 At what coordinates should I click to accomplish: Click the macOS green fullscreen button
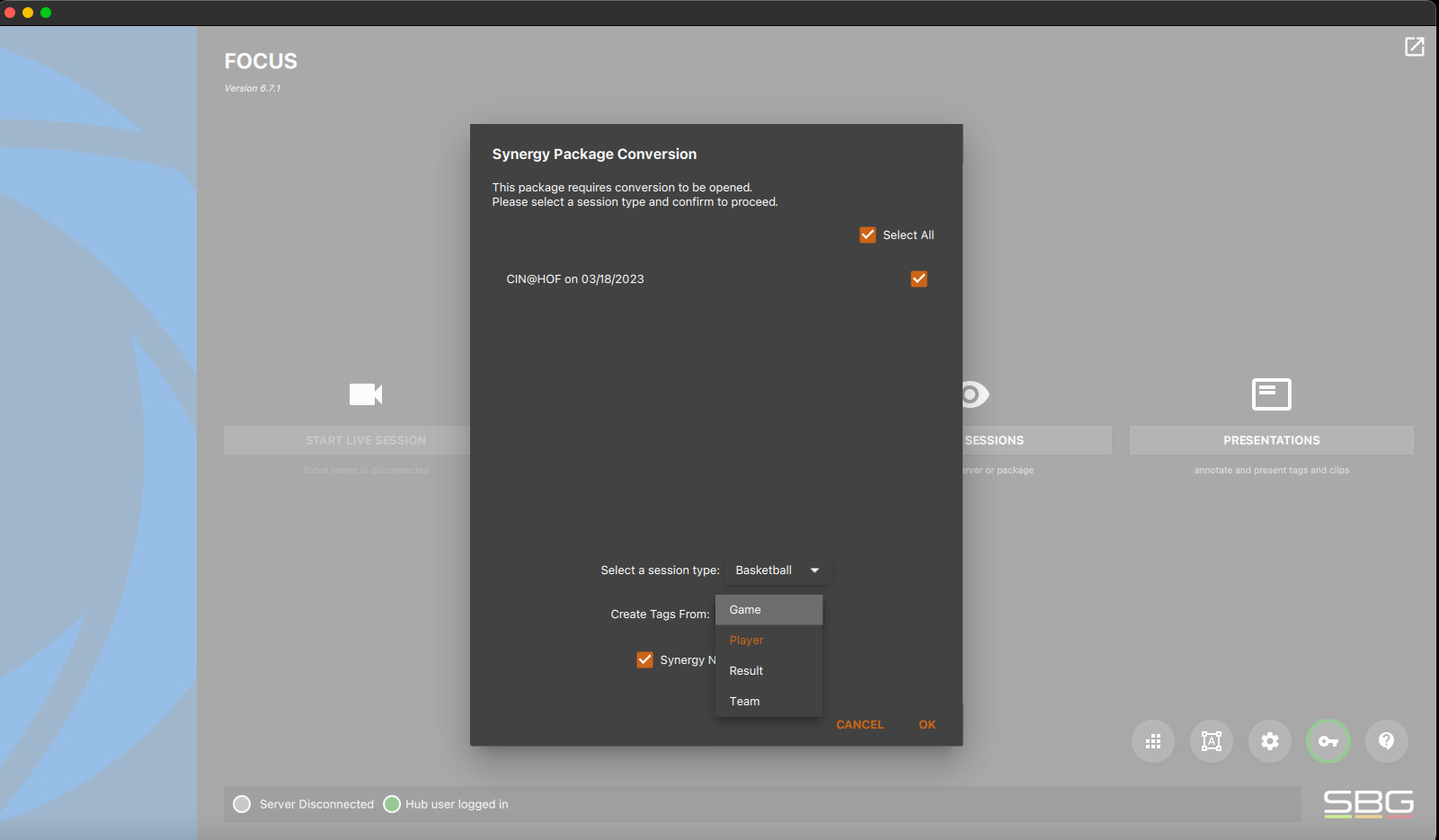pos(46,13)
